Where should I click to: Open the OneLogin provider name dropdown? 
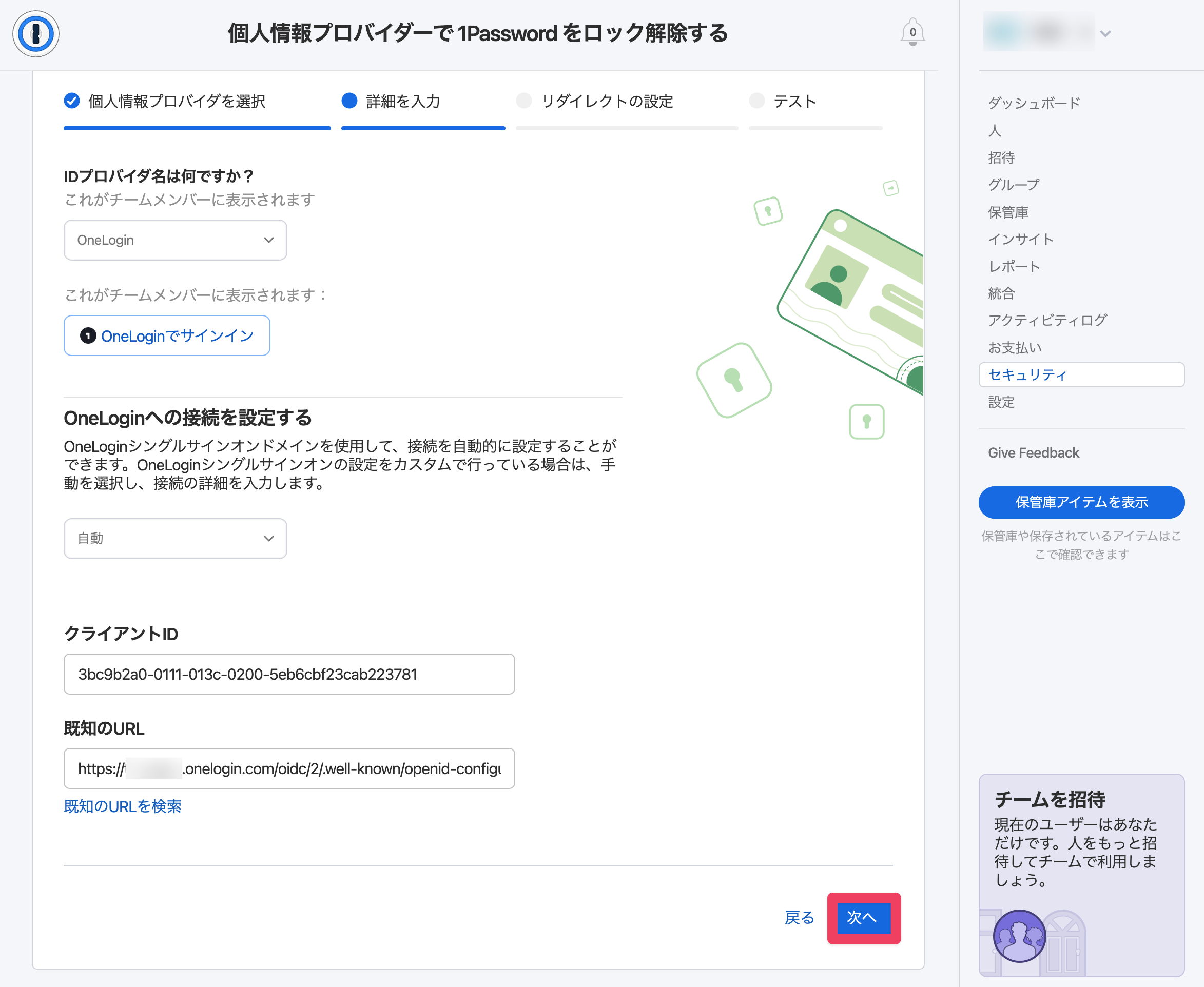[x=175, y=240]
